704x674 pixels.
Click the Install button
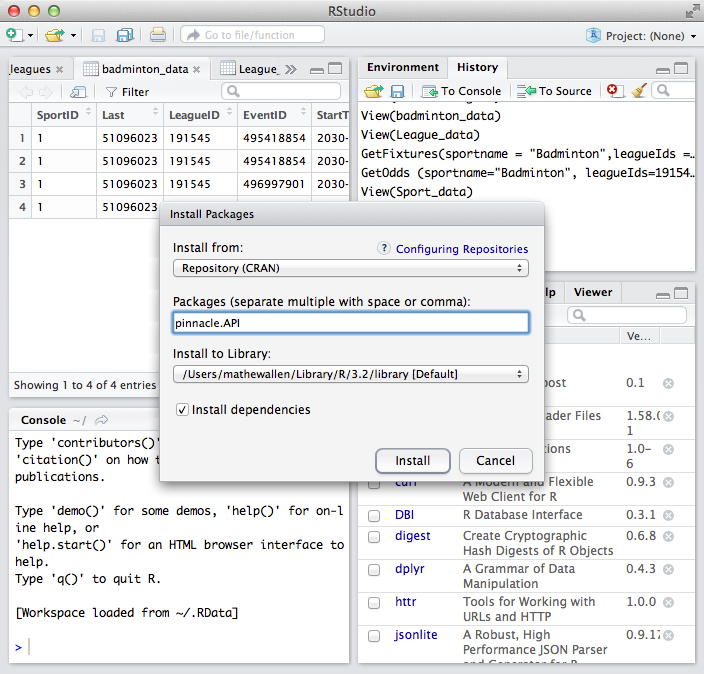(413, 461)
